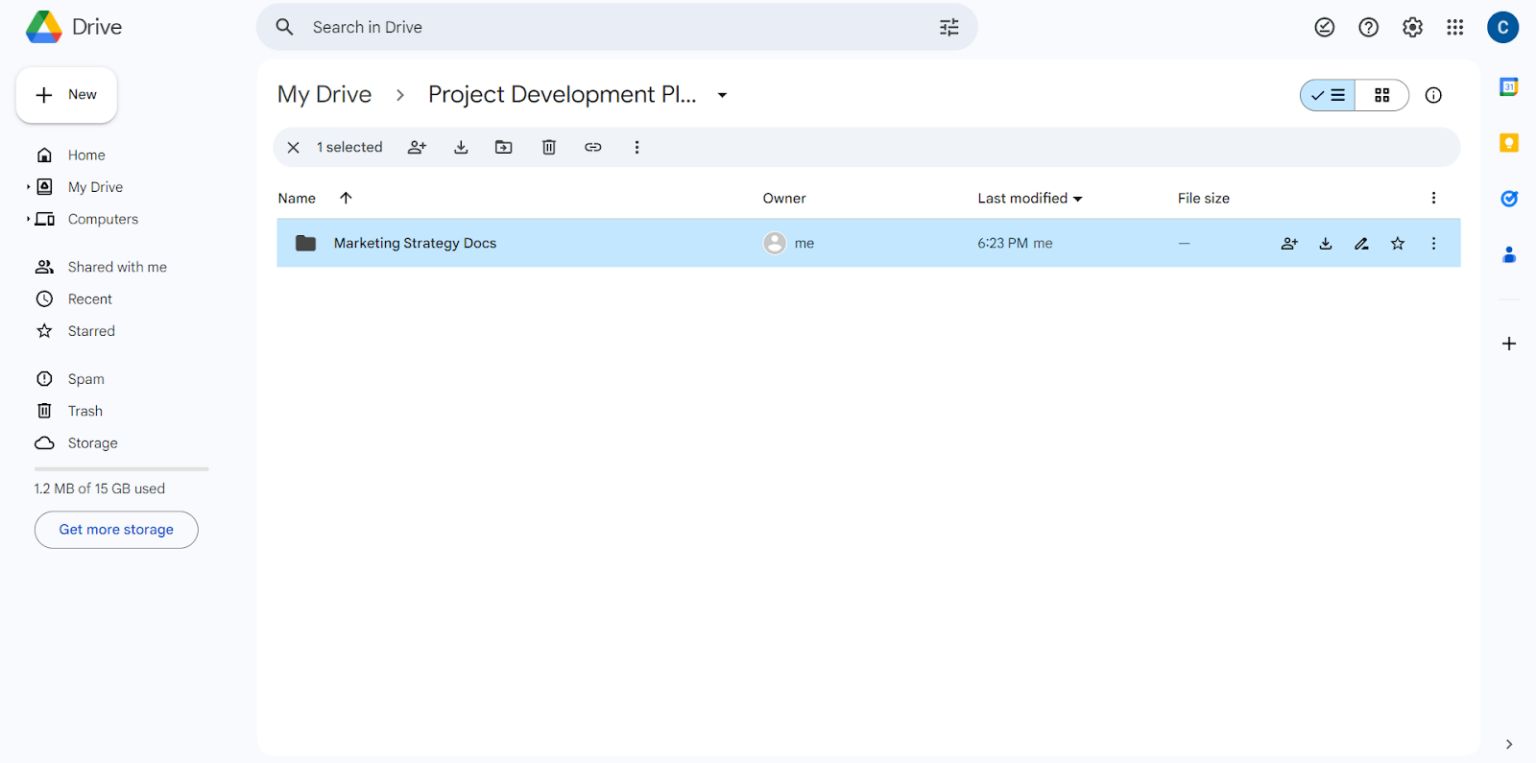Open advanced search filter options
Image resolution: width=1536 pixels, height=763 pixels.
point(948,27)
